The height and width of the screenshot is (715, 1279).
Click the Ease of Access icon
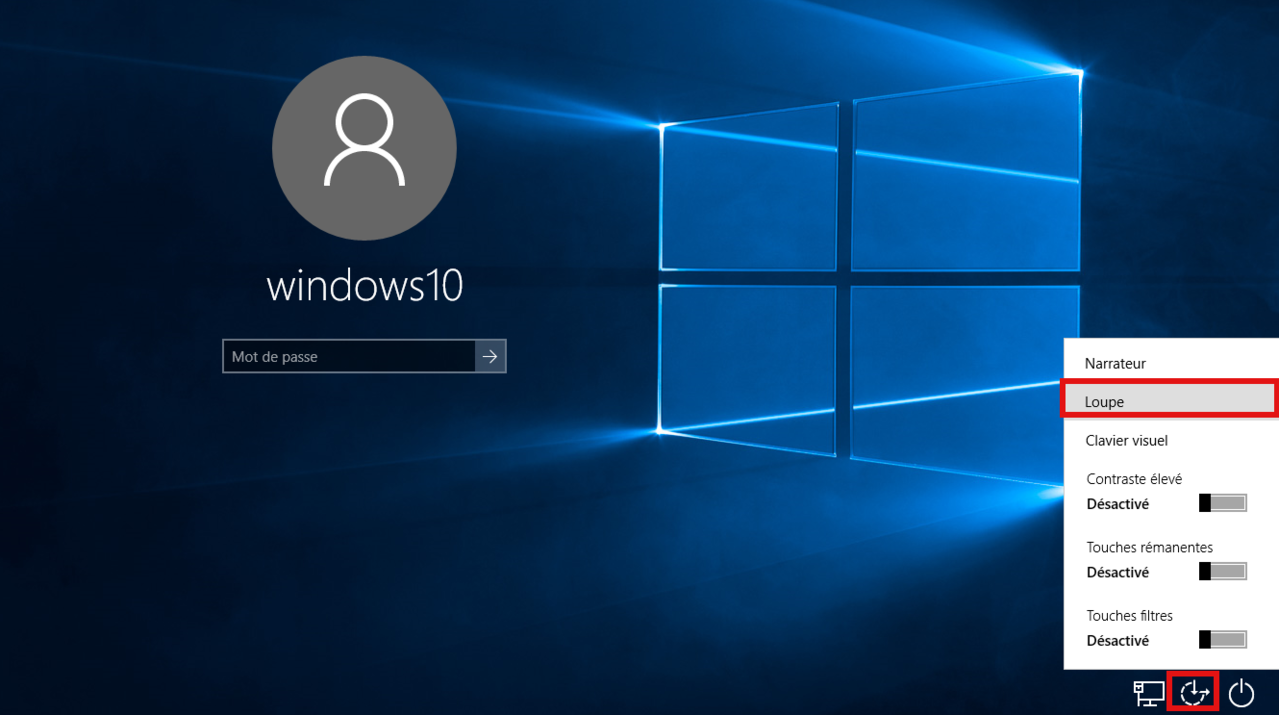(x=1194, y=692)
